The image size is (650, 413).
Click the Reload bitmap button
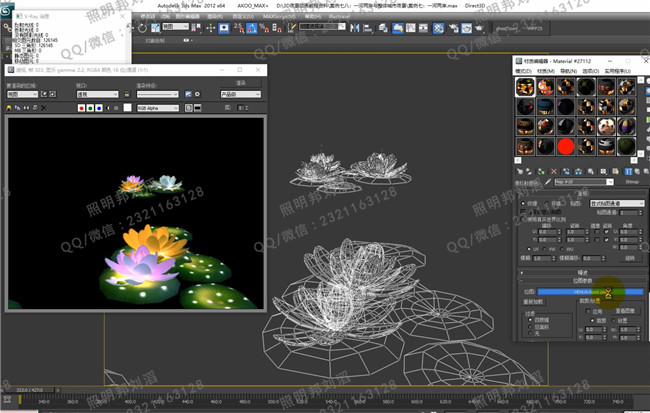pos(533,302)
